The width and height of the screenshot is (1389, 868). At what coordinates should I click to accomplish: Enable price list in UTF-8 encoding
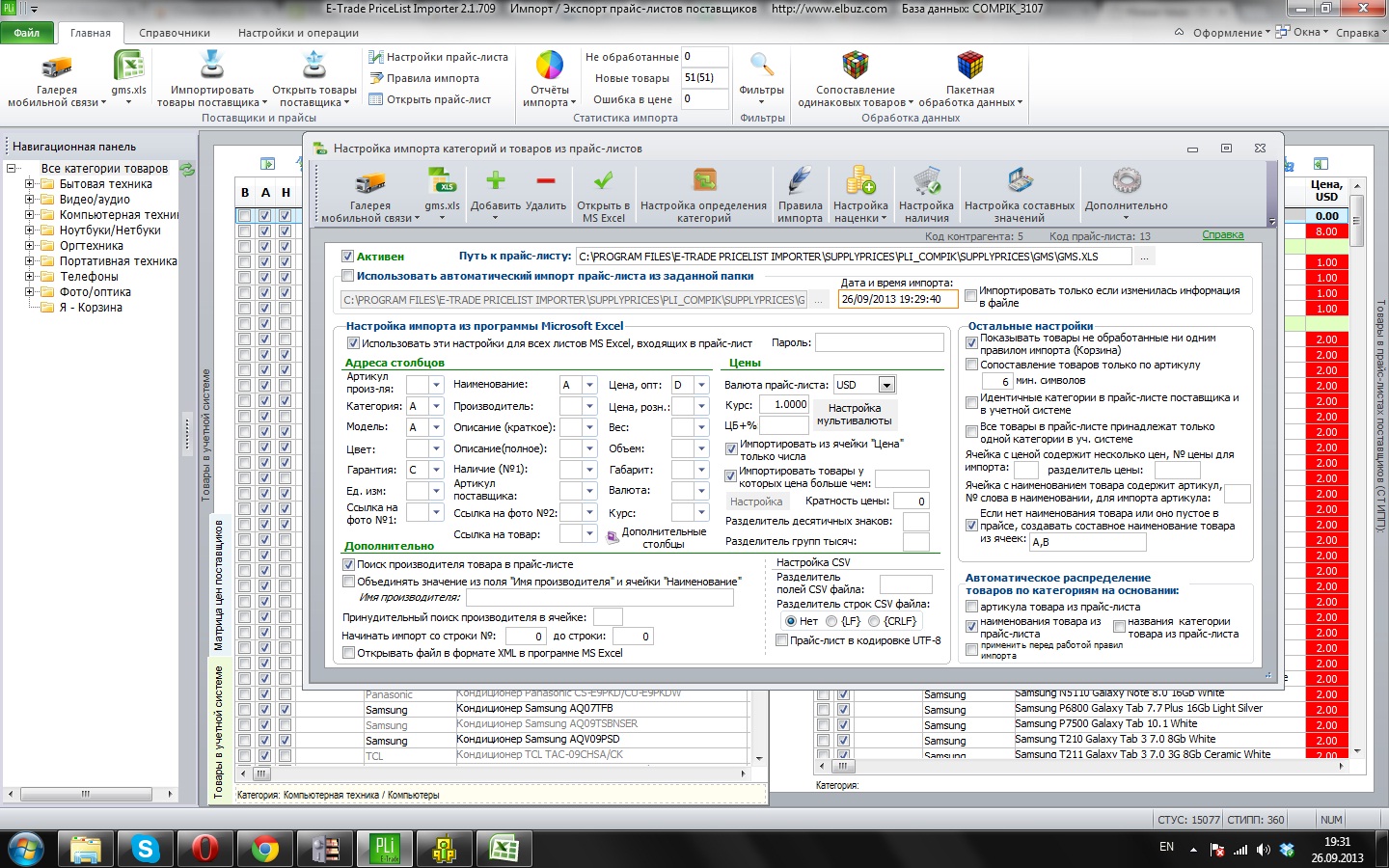pos(782,640)
